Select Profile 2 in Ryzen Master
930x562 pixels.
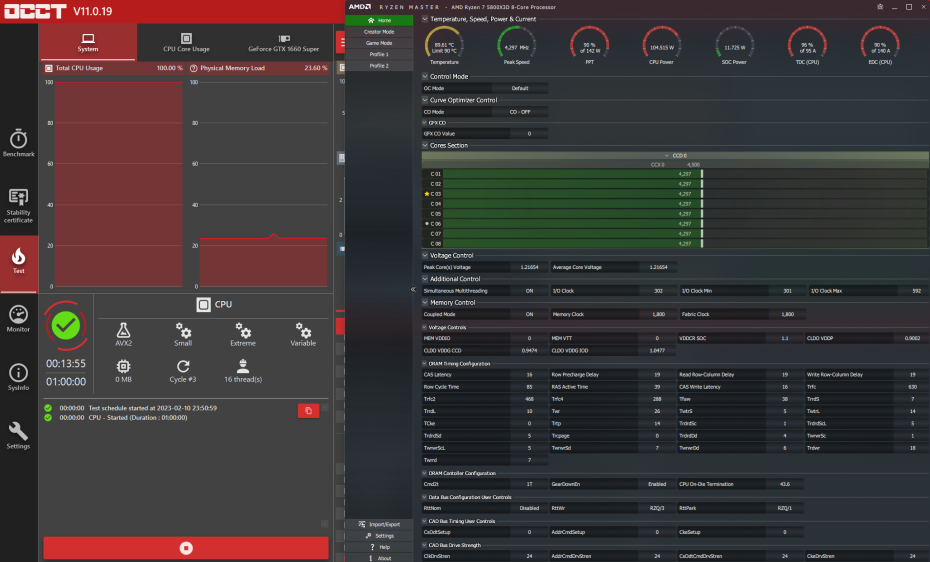click(379, 66)
